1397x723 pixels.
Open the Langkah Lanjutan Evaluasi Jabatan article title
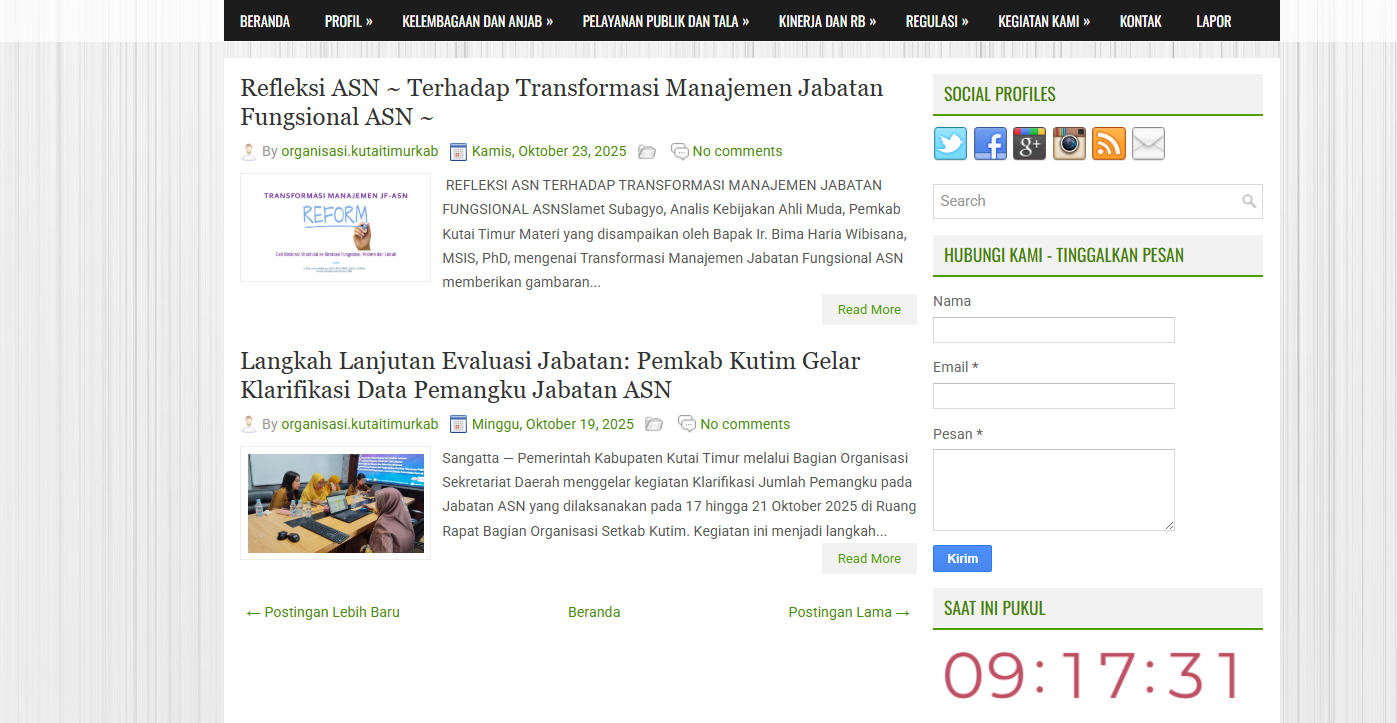point(550,375)
